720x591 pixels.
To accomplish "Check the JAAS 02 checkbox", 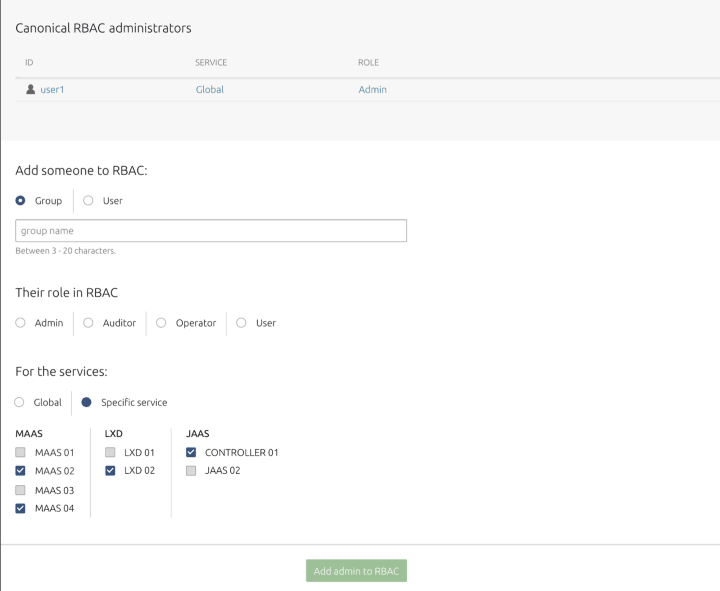I will 191,470.
